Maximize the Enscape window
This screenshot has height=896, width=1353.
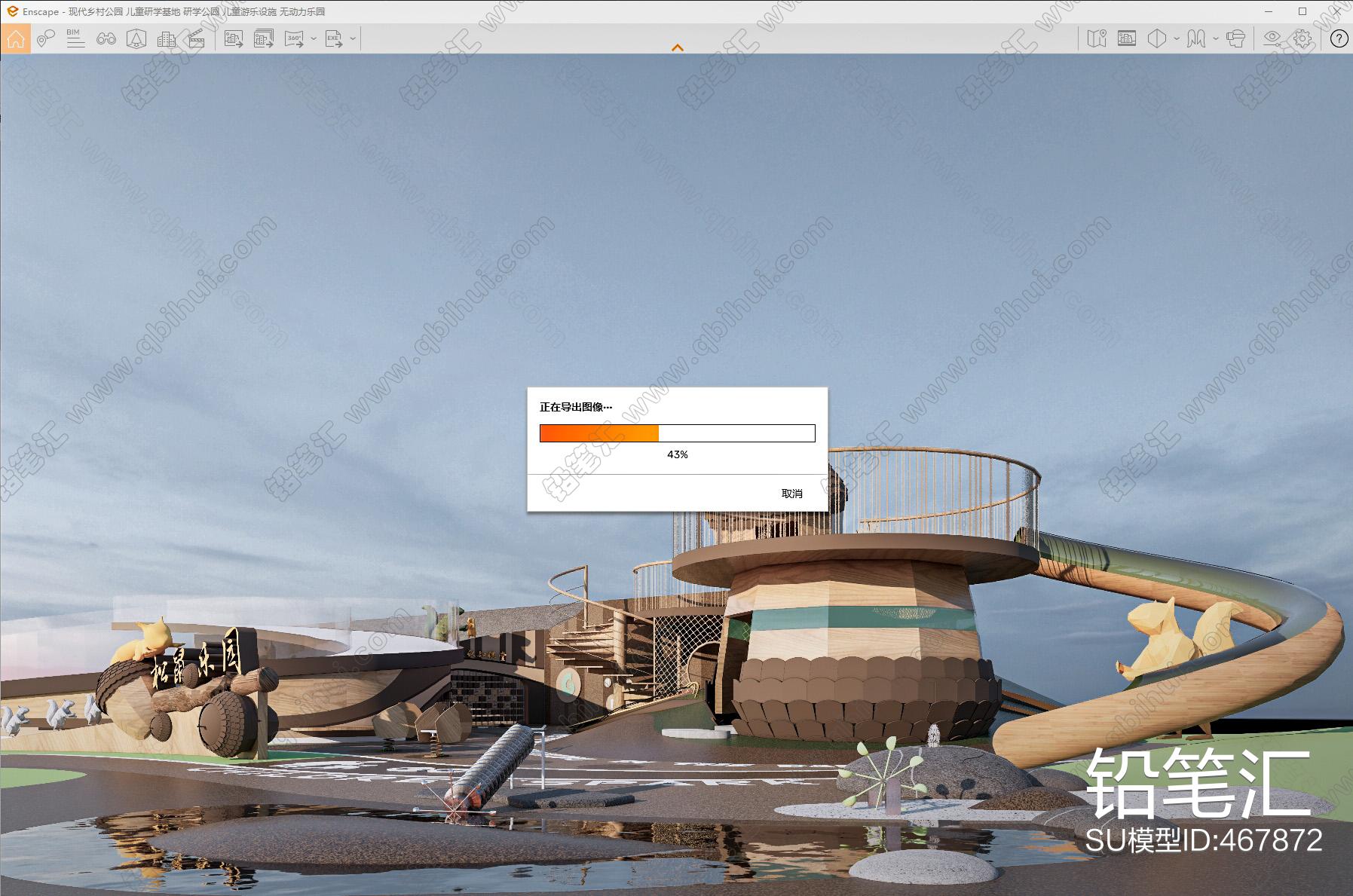coord(1302,11)
